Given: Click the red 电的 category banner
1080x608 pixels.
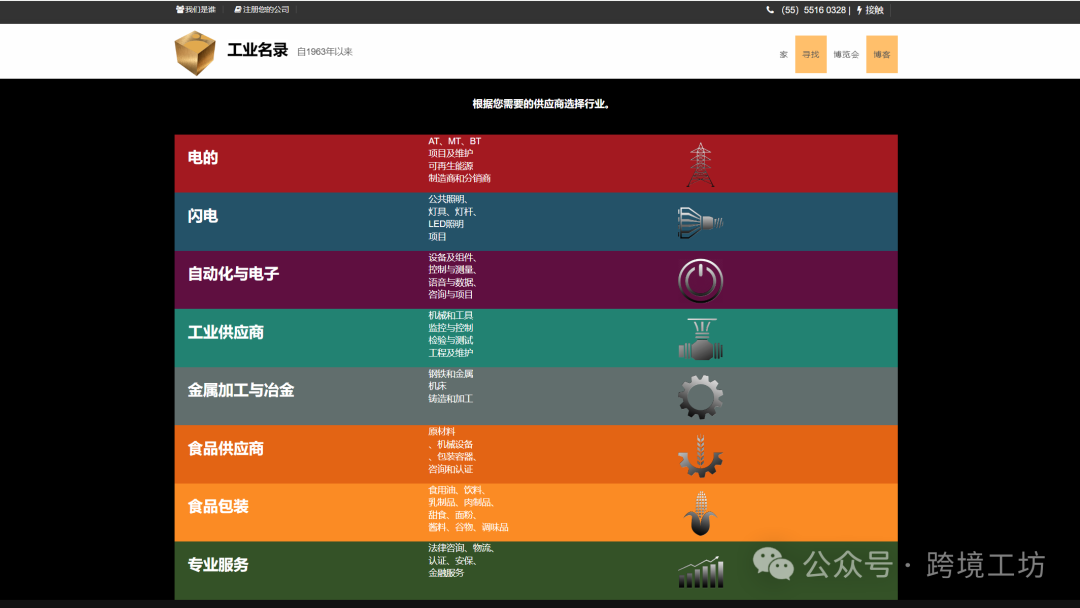Looking at the screenshot, I should coord(300,161).
